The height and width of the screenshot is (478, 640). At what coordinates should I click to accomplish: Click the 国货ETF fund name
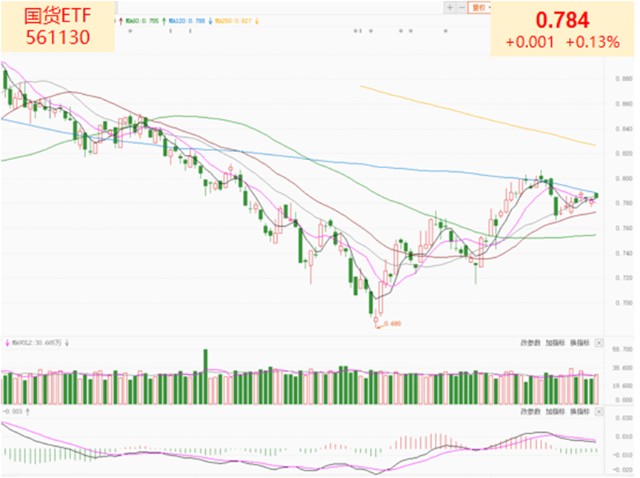point(57,16)
